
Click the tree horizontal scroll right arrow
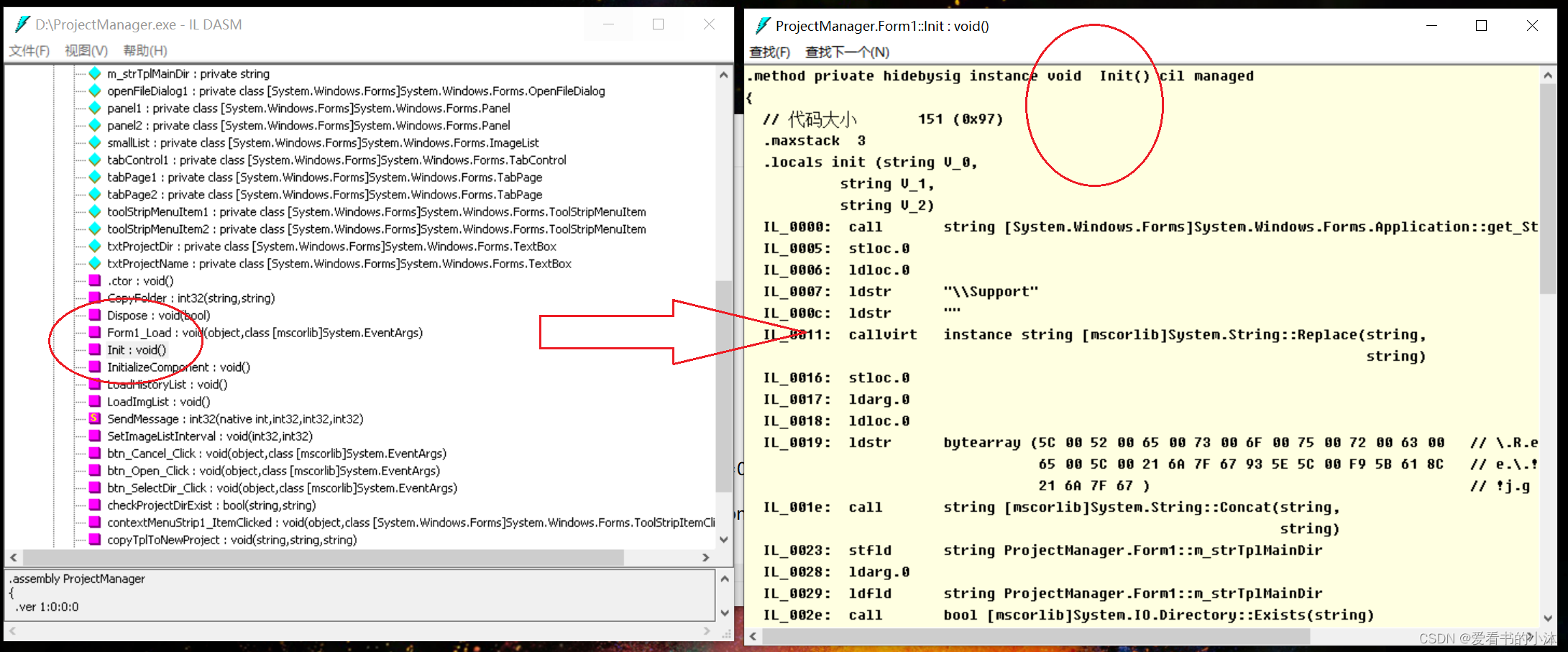706,557
